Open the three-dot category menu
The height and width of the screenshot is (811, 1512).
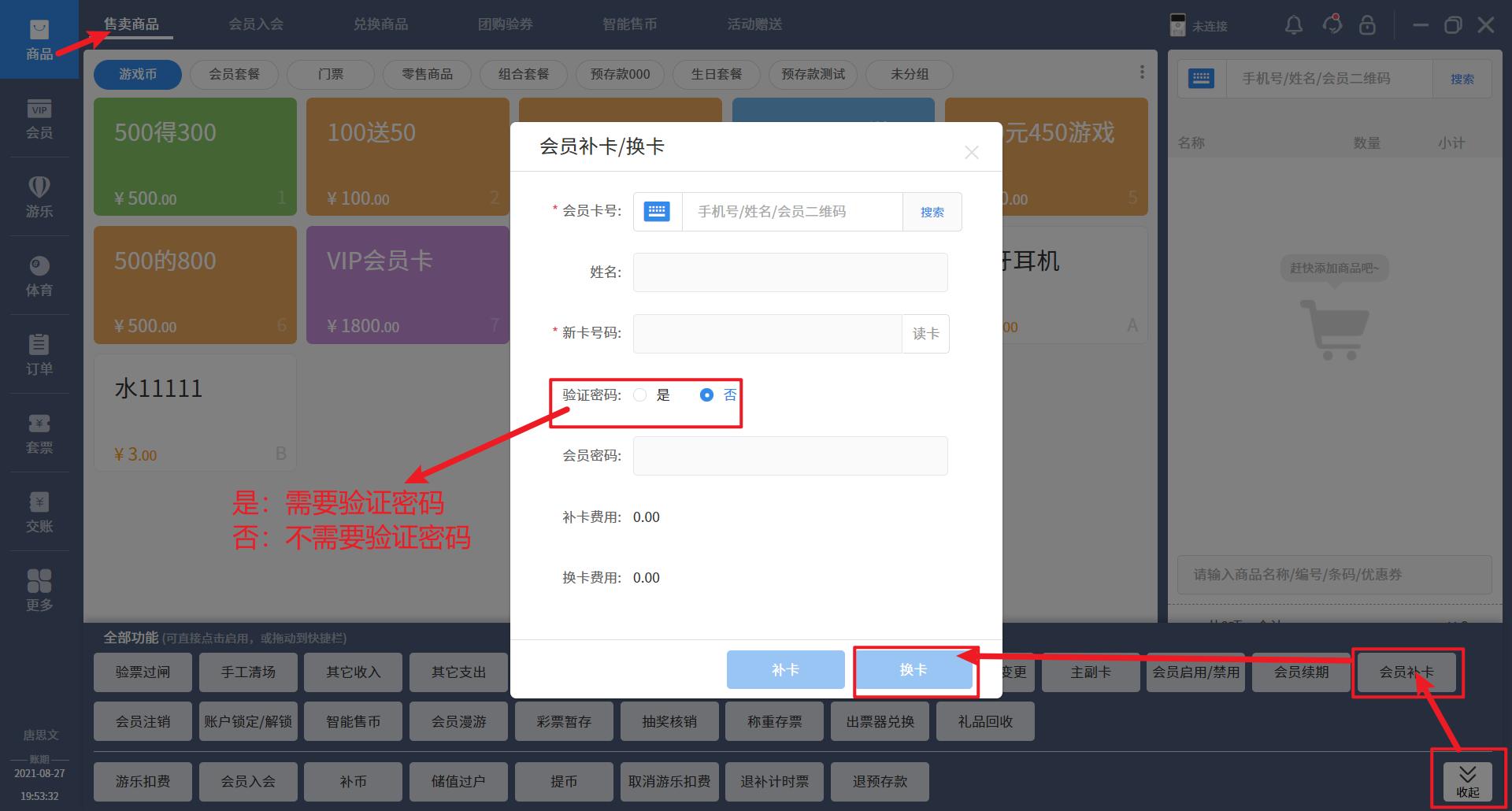pyautogui.click(x=1142, y=72)
